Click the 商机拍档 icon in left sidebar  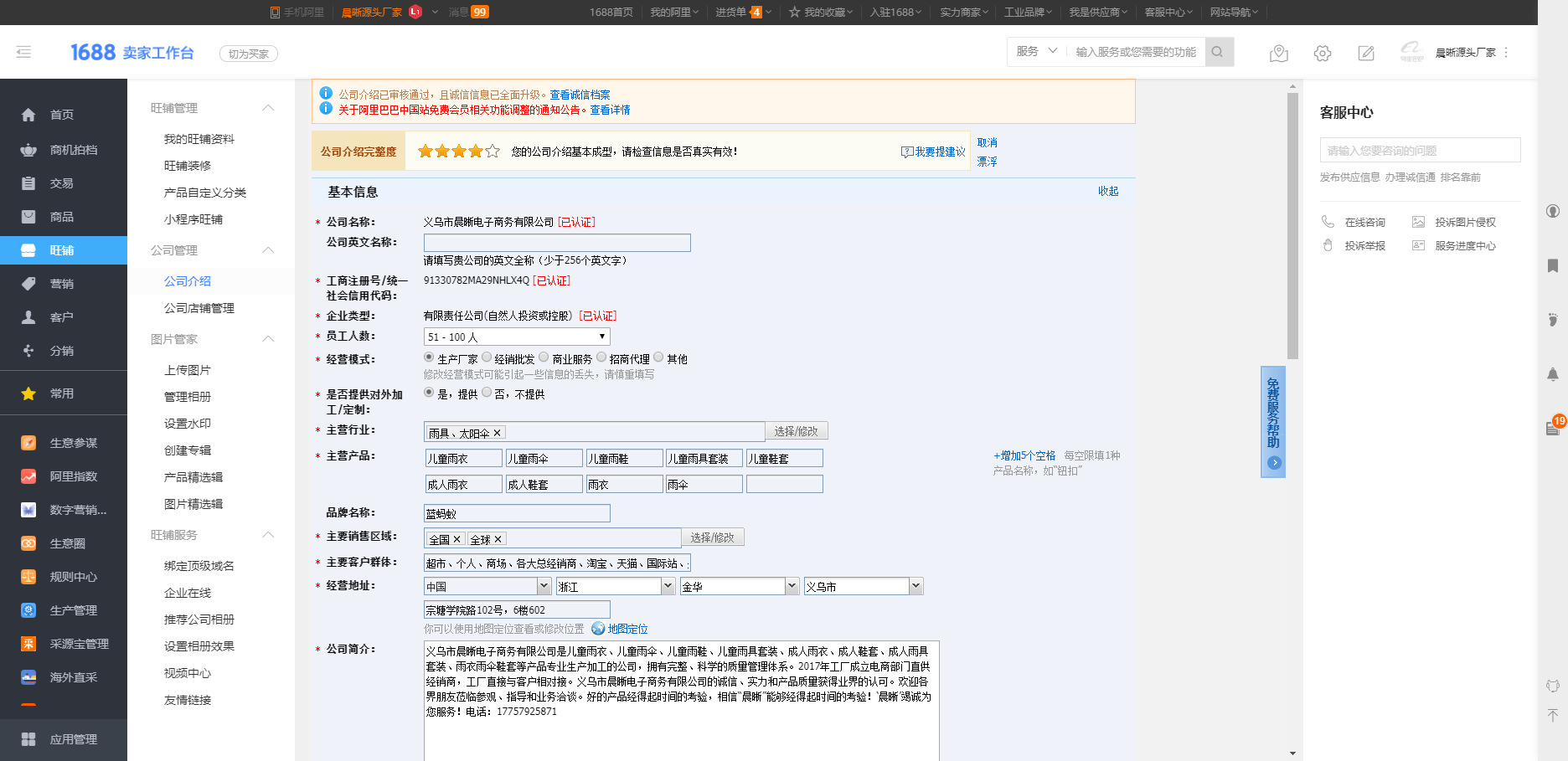tap(28, 150)
